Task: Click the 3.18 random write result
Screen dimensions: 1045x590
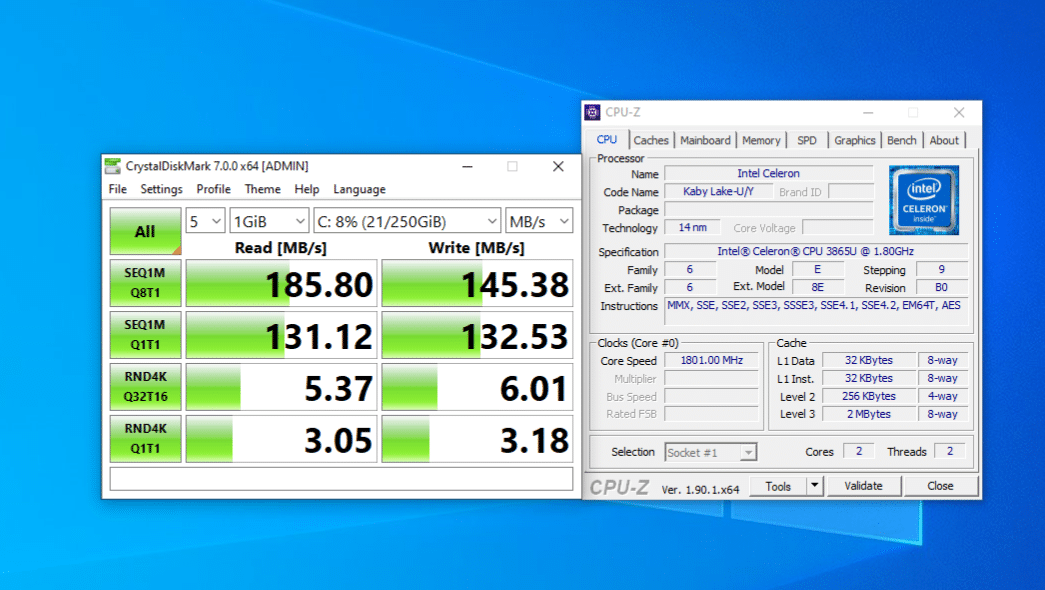Action: pyautogui.click(x=477, y=439)
